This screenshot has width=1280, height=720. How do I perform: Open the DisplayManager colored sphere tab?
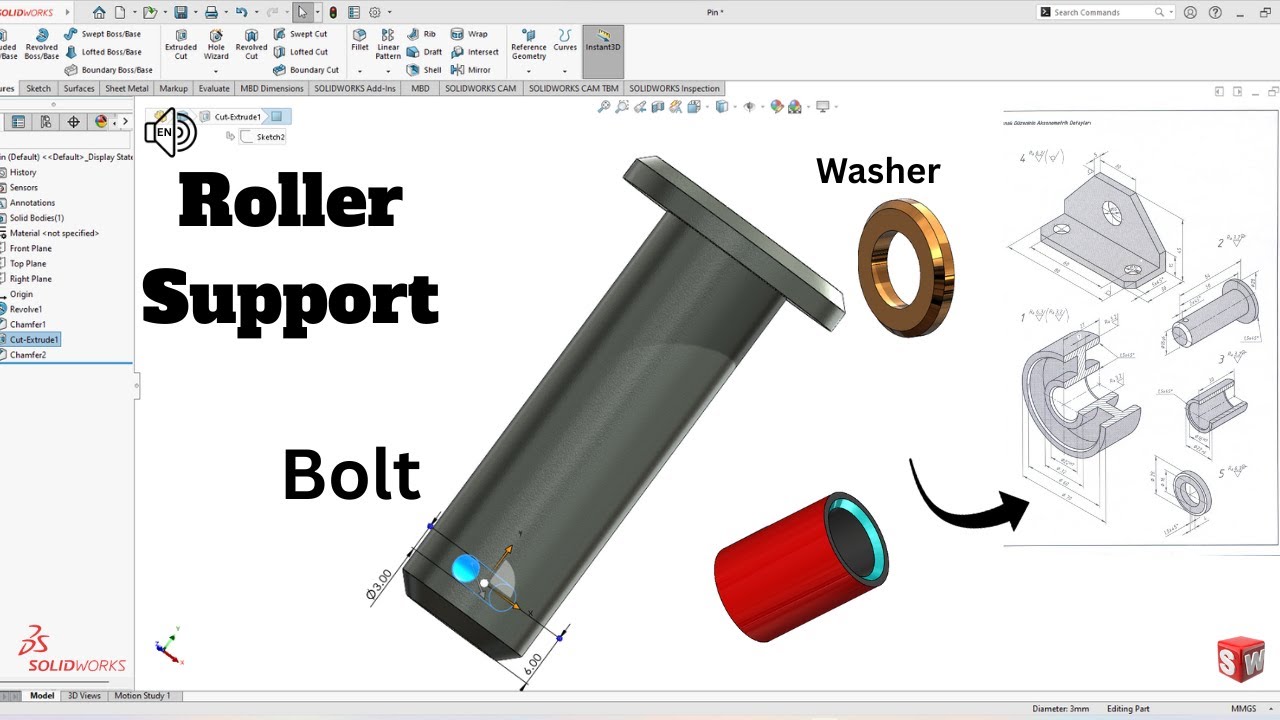101,122
